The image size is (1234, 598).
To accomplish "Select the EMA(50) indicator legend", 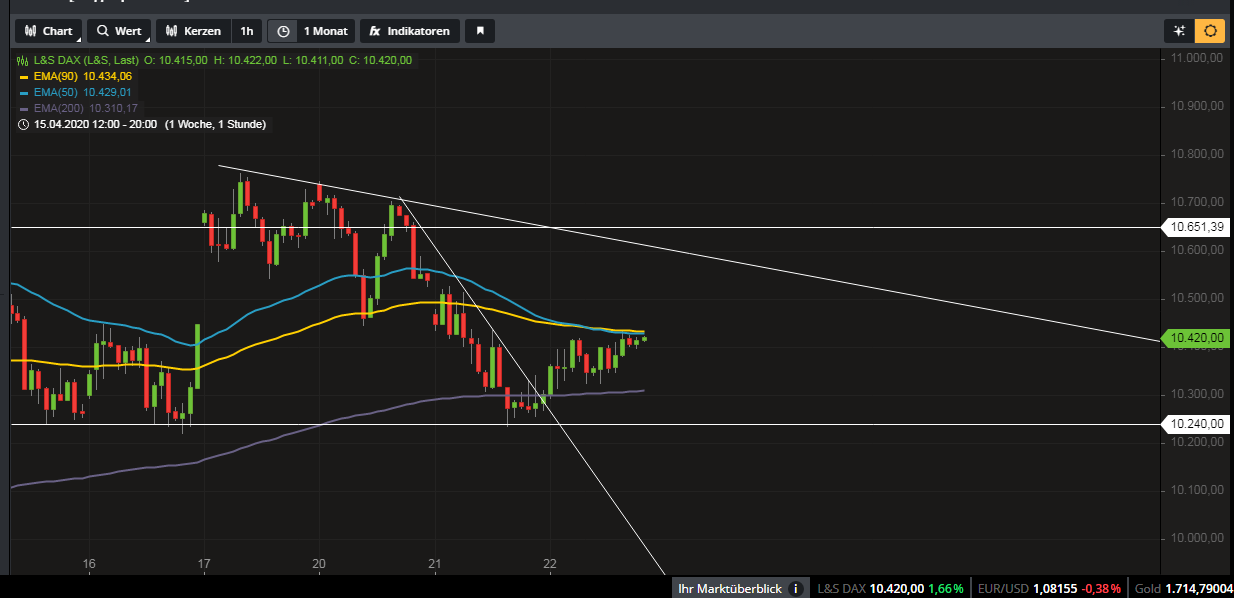I will pos(57,92).
